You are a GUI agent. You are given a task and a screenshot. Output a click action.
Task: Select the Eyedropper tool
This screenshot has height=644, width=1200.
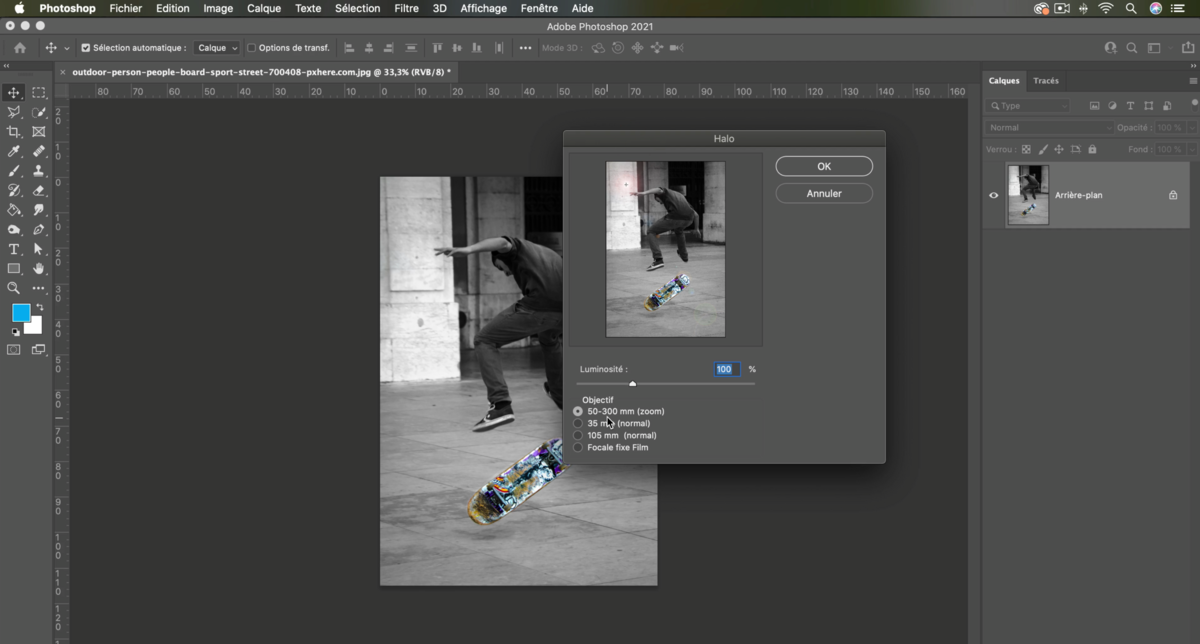tap(14, 151)
